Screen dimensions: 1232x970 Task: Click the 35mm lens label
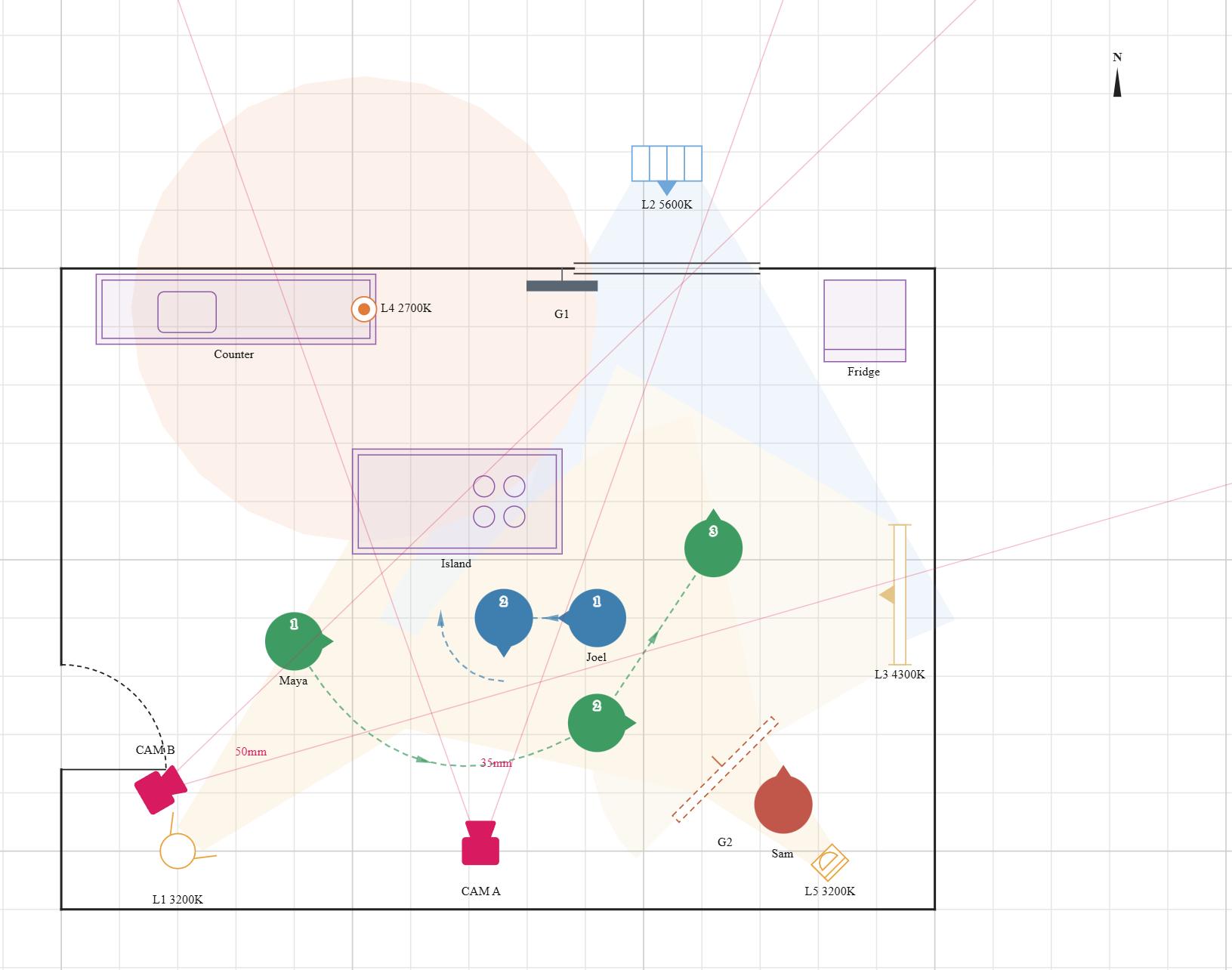(x=496, y=763)
